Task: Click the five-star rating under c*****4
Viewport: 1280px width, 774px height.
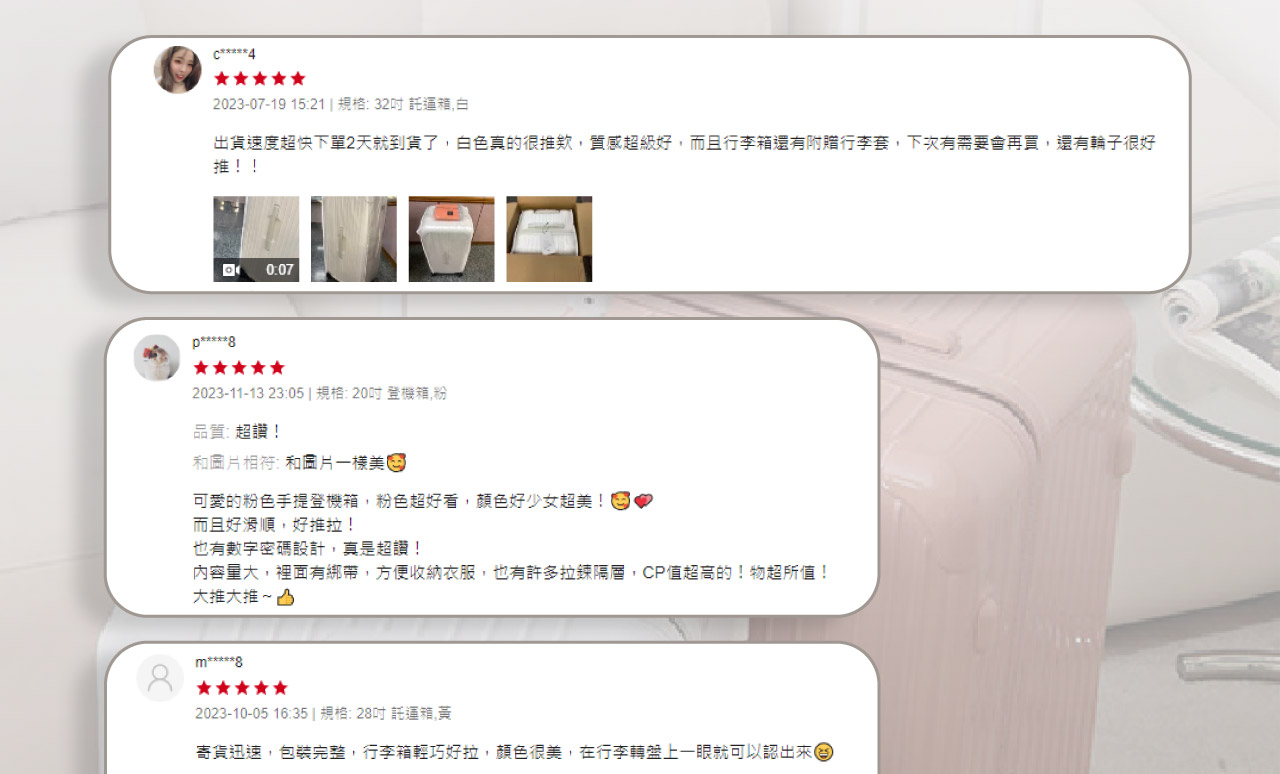Action: 259,78
